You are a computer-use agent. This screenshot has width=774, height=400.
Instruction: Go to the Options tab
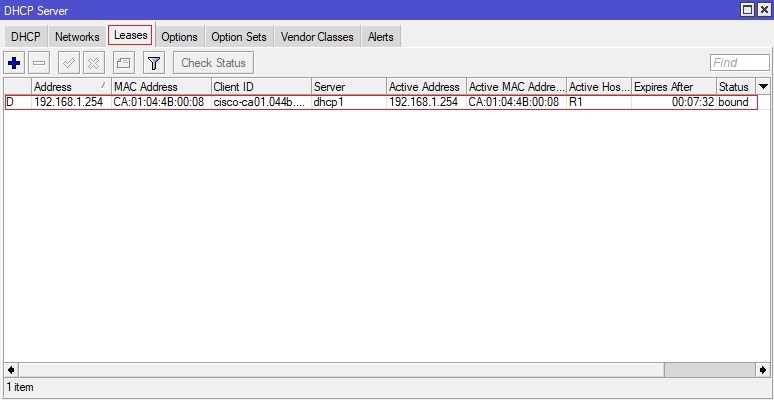coord(179,37)
